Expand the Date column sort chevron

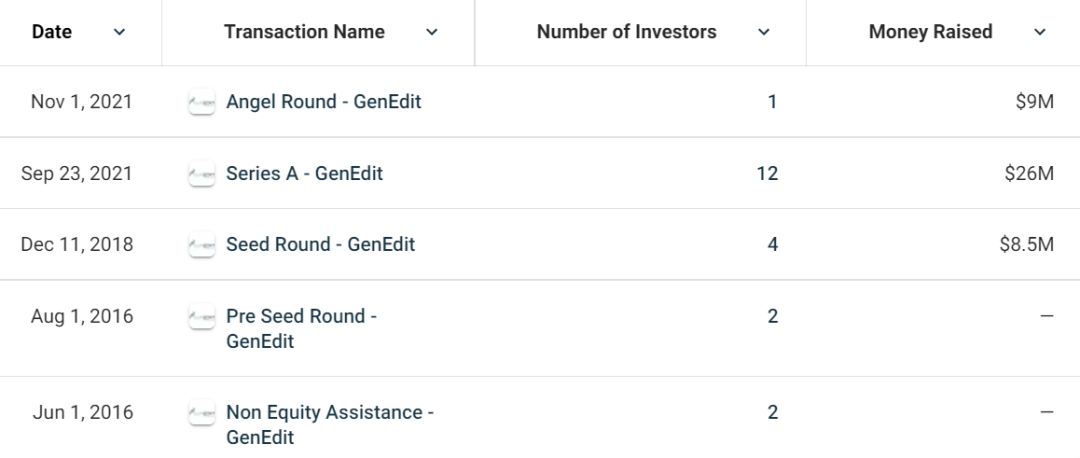119,32
